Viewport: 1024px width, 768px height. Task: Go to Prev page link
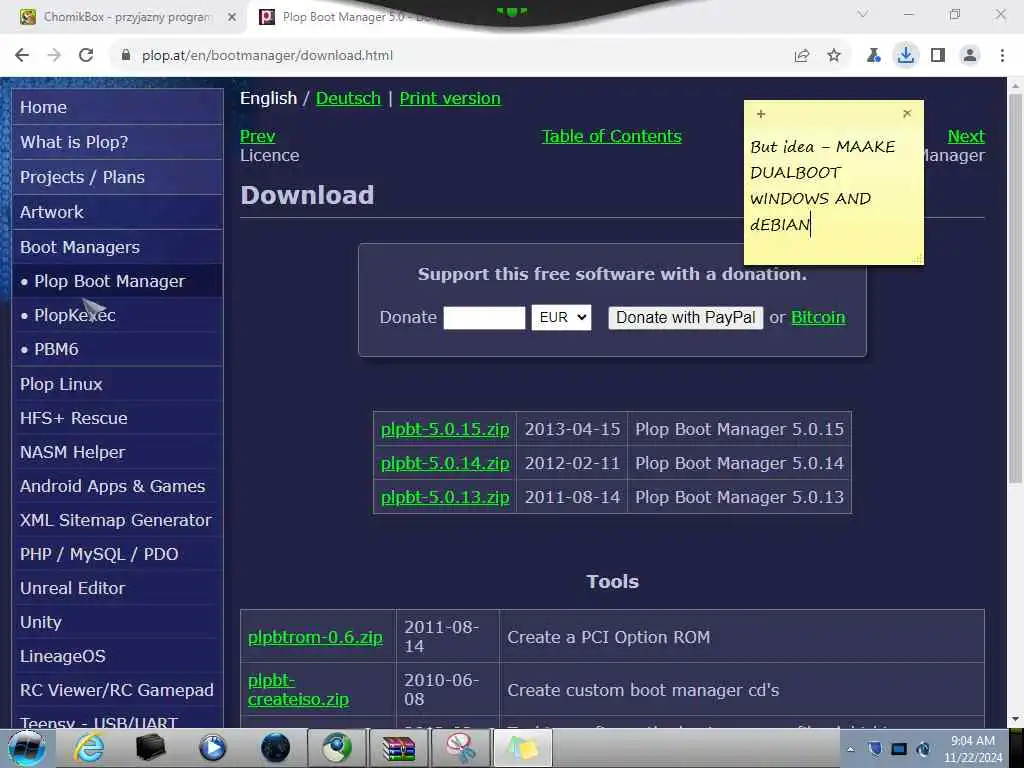click(257, 136)
